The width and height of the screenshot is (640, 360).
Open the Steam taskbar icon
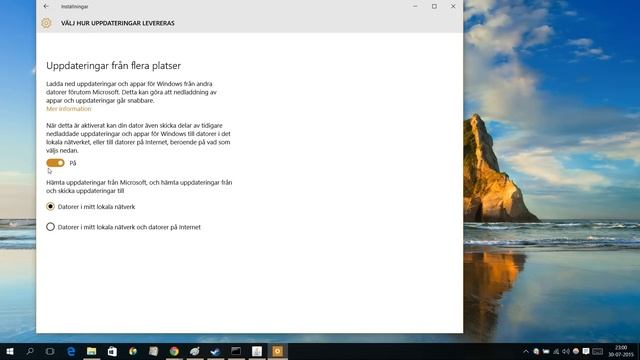[x=216, y=351]
